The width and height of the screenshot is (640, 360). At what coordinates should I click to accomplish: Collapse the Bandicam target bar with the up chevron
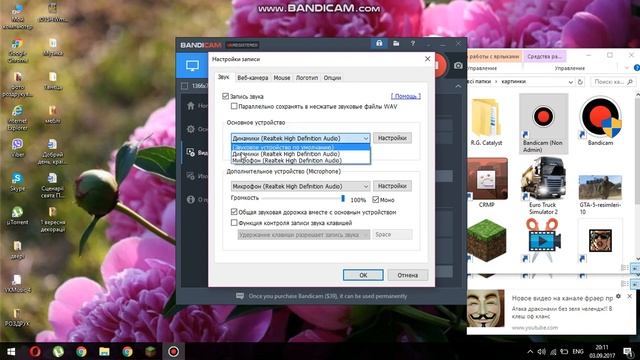[x=458, y=86]
